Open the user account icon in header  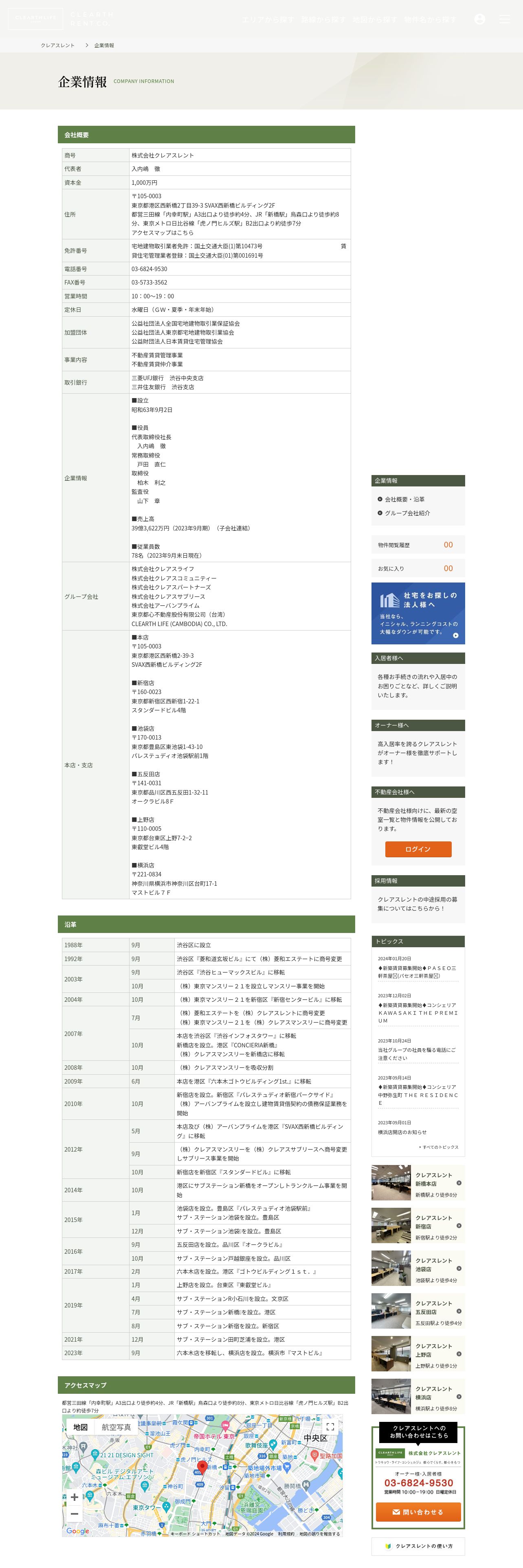(480, 20)
